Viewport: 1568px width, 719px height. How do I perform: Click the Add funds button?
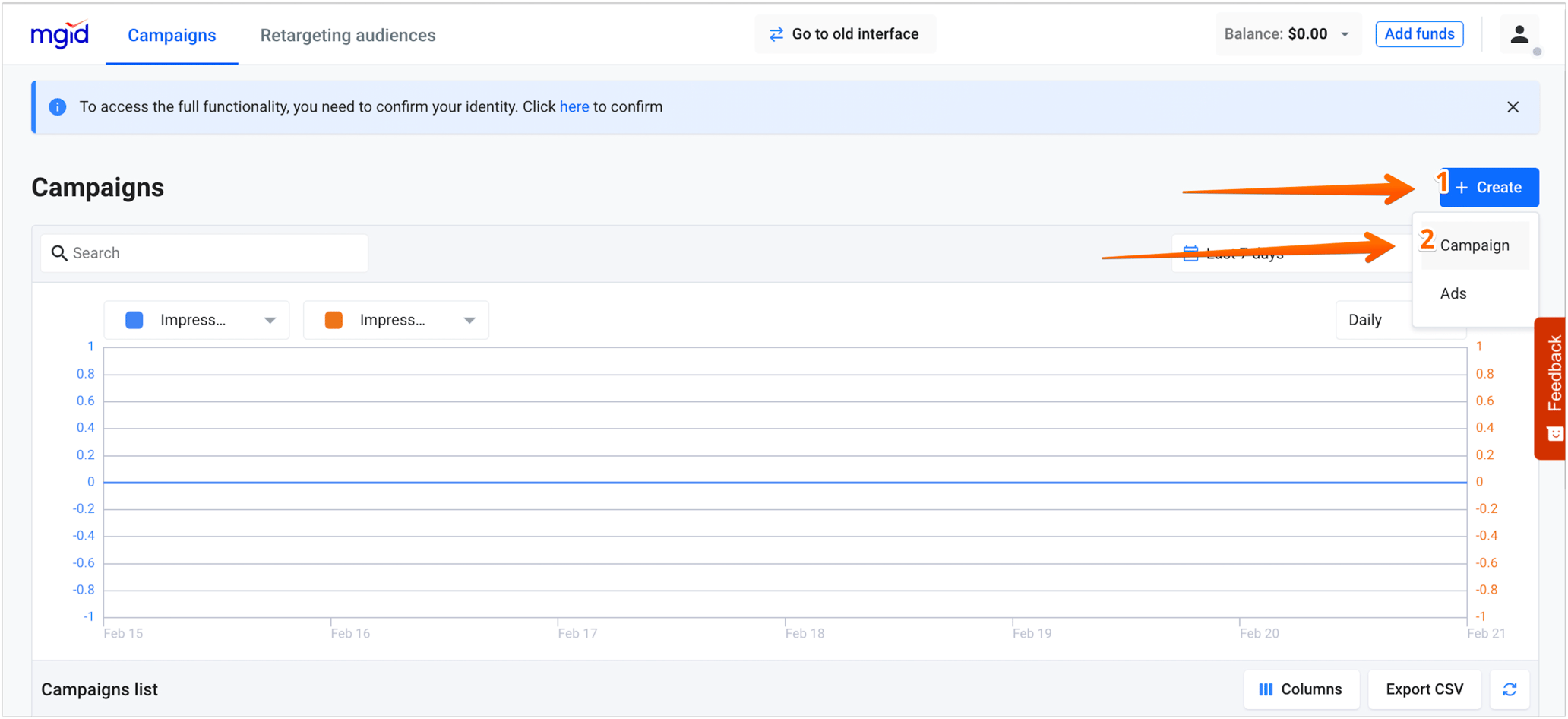[x=1419, y=33]
